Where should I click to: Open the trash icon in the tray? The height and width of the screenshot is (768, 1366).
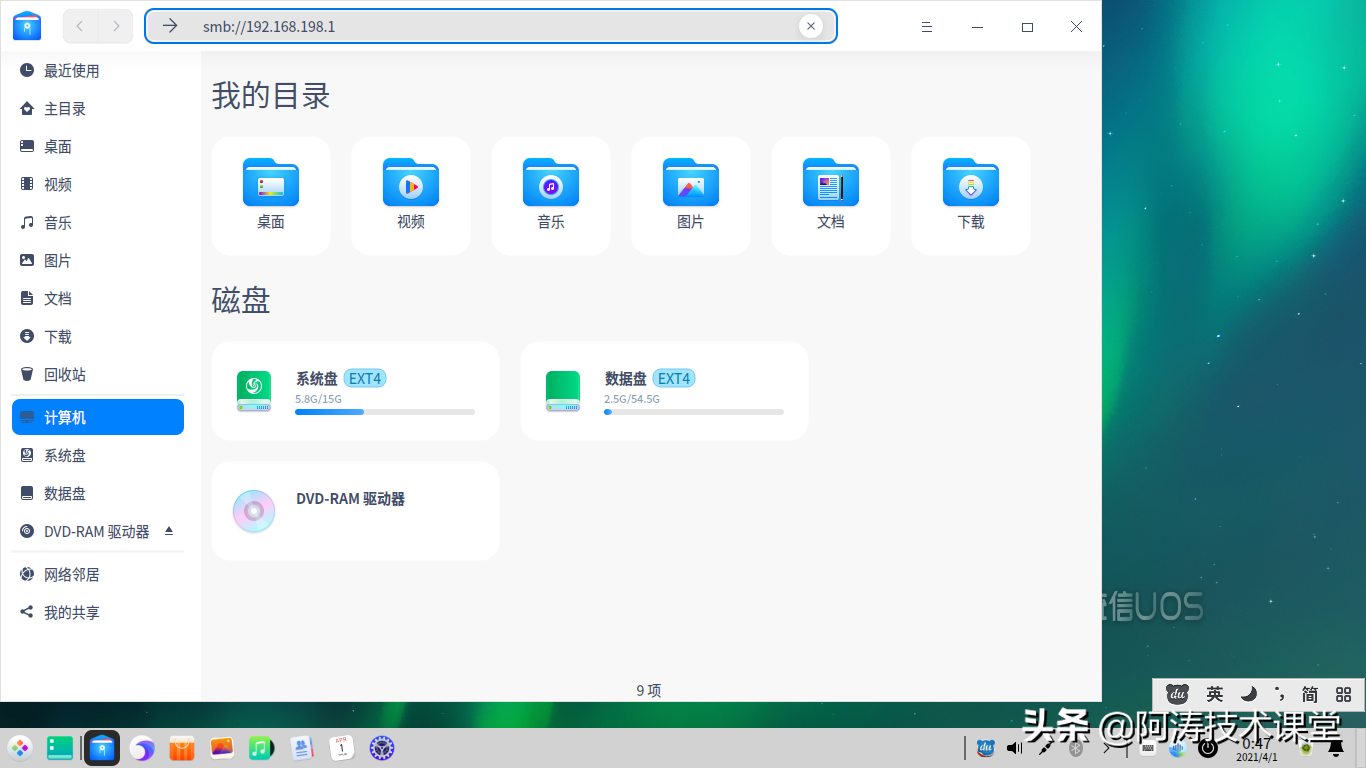click(x=1305, y=747)
